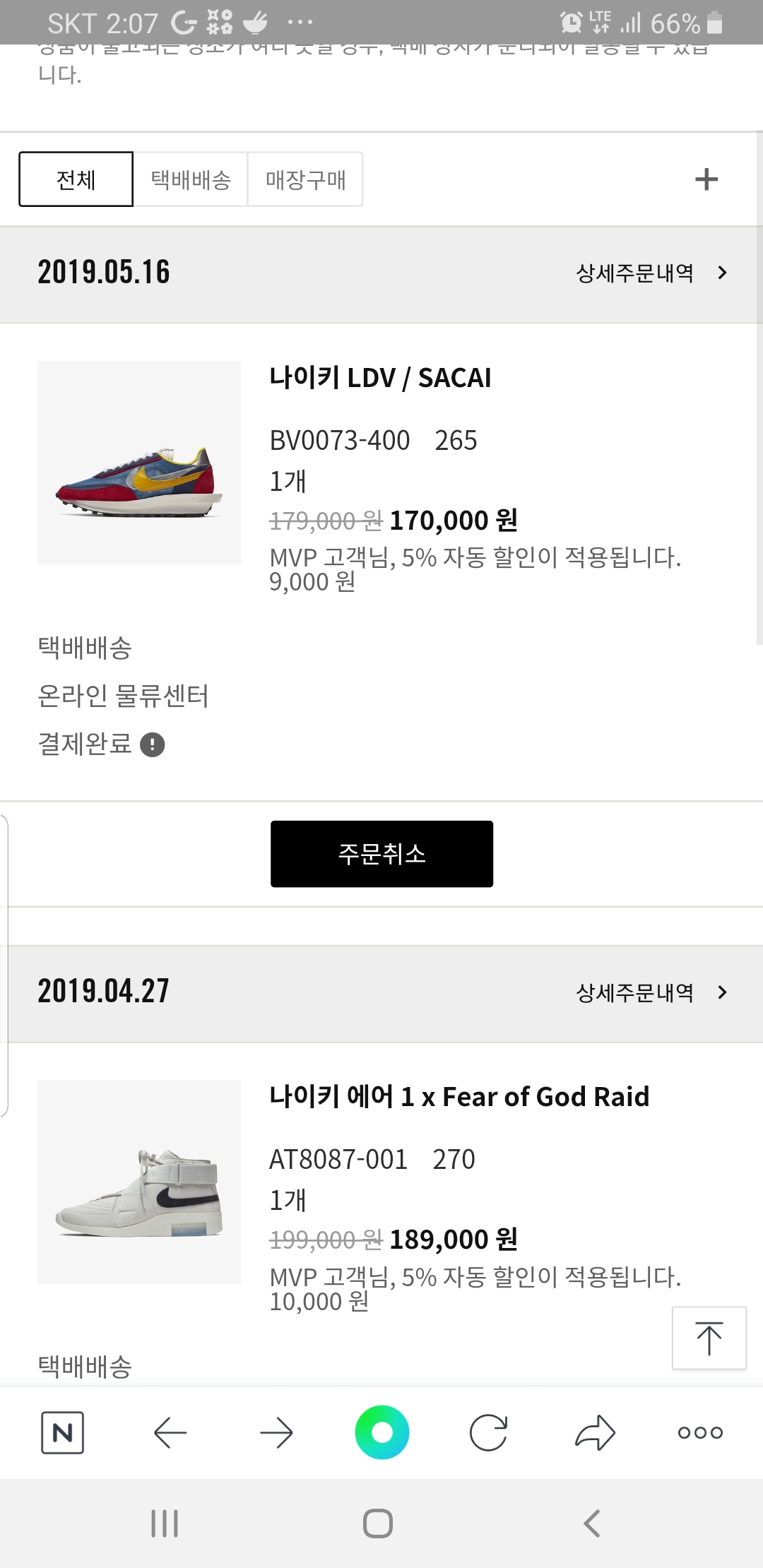Go back with browser left arrow

[x=170, y=1432]
